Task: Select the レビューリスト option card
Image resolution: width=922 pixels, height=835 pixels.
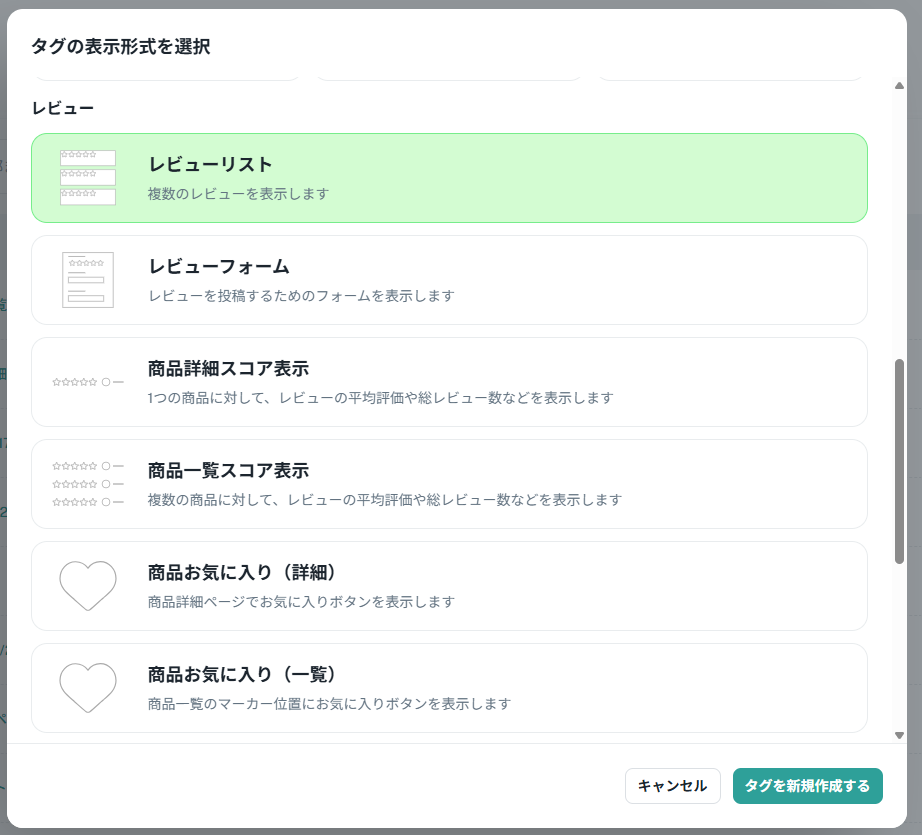Action: (449, 178)
